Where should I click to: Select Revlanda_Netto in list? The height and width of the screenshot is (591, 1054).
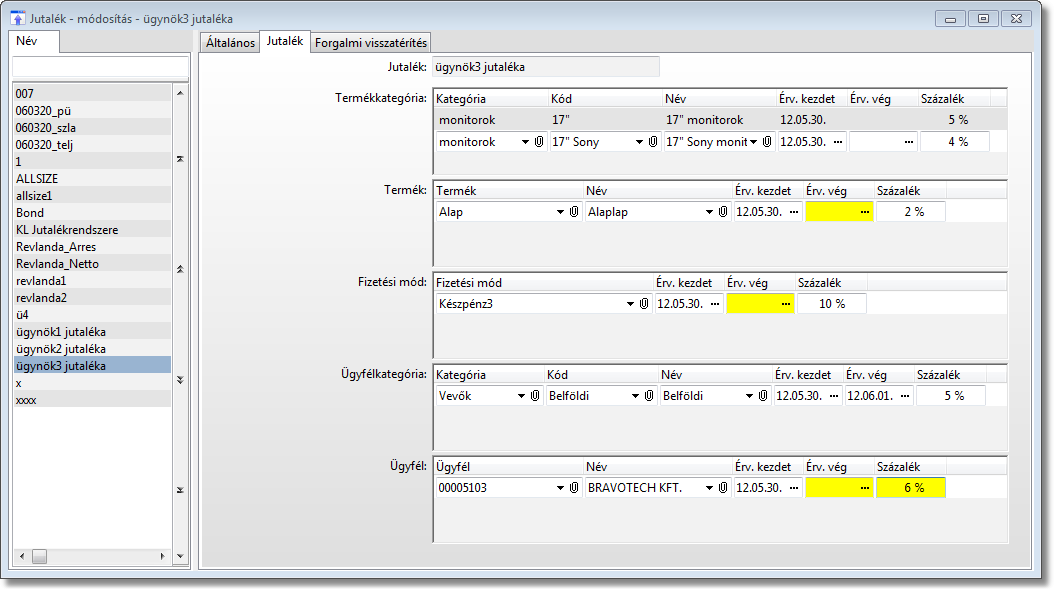click(92, 264)
